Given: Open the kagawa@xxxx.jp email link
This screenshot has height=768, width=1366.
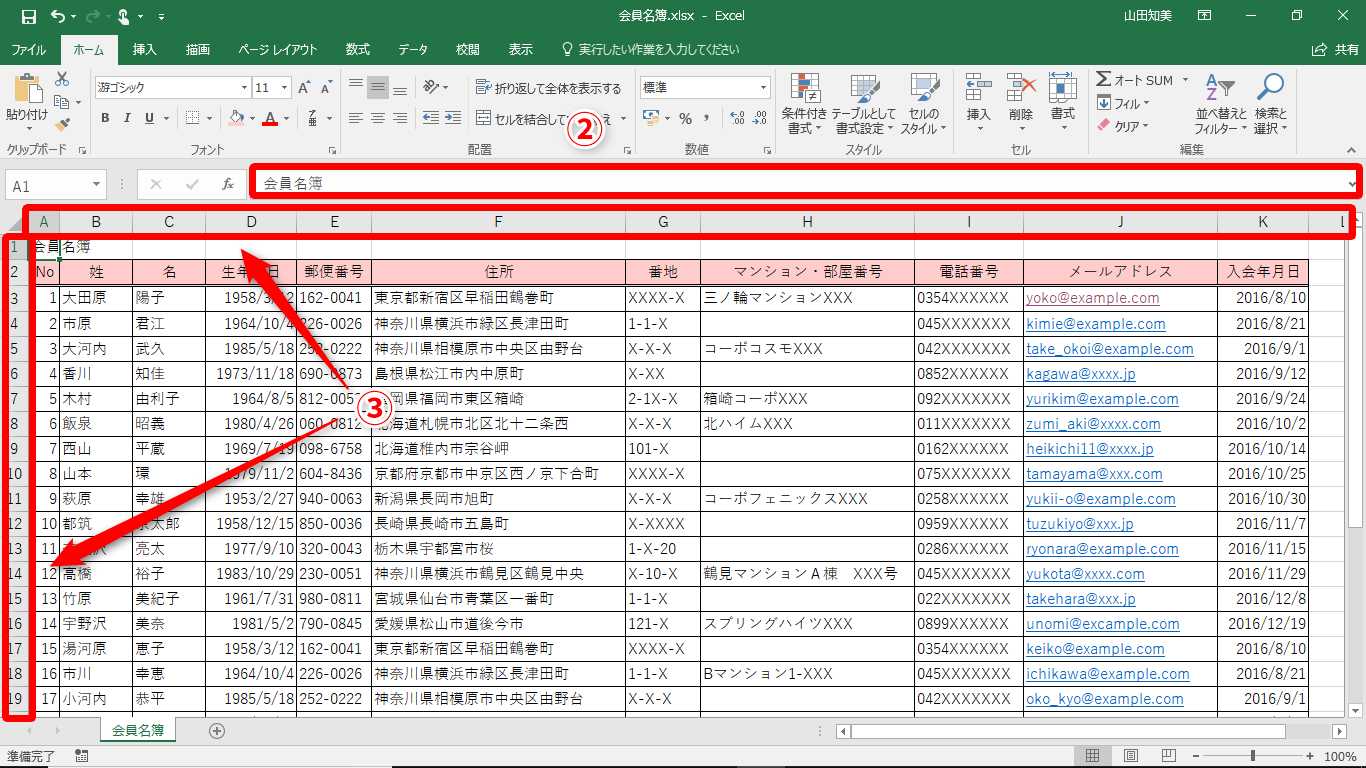Looking at the screenshot, I should tap(1081, 373).
